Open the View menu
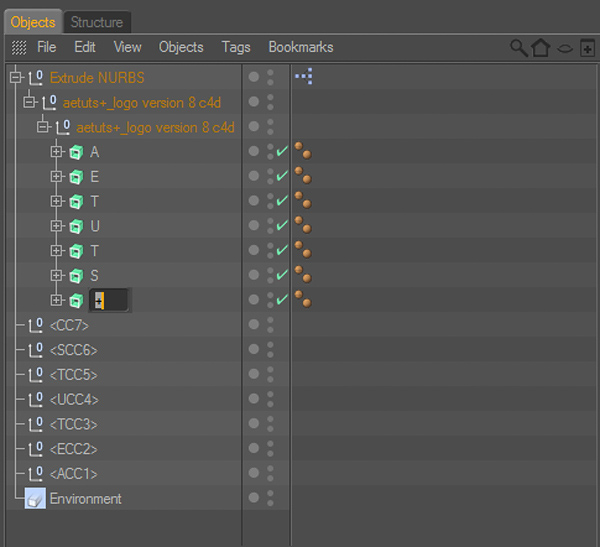The height and width of the screenshot is (547, 600). click(127, 47)
